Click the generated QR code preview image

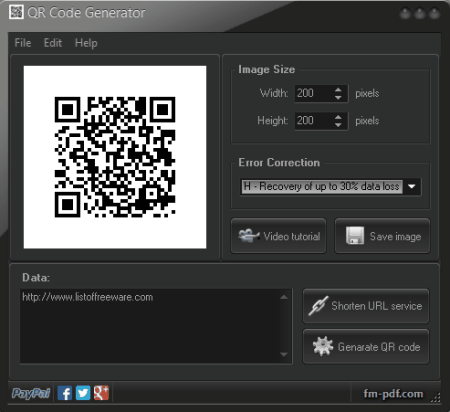tap(115, 157)
